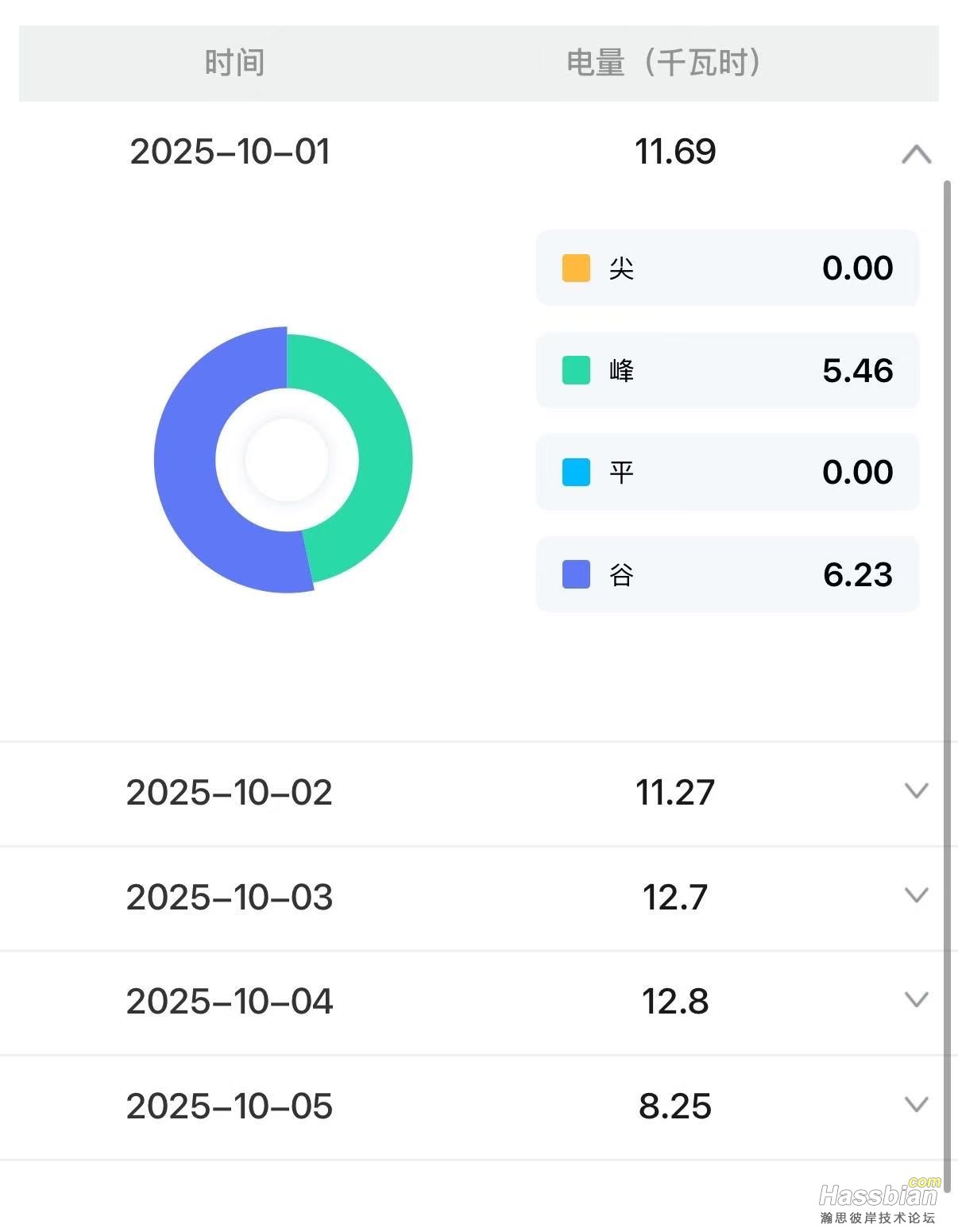
Task: Open the 2025-10-05 date row
Action: (x=230, y=1106)
